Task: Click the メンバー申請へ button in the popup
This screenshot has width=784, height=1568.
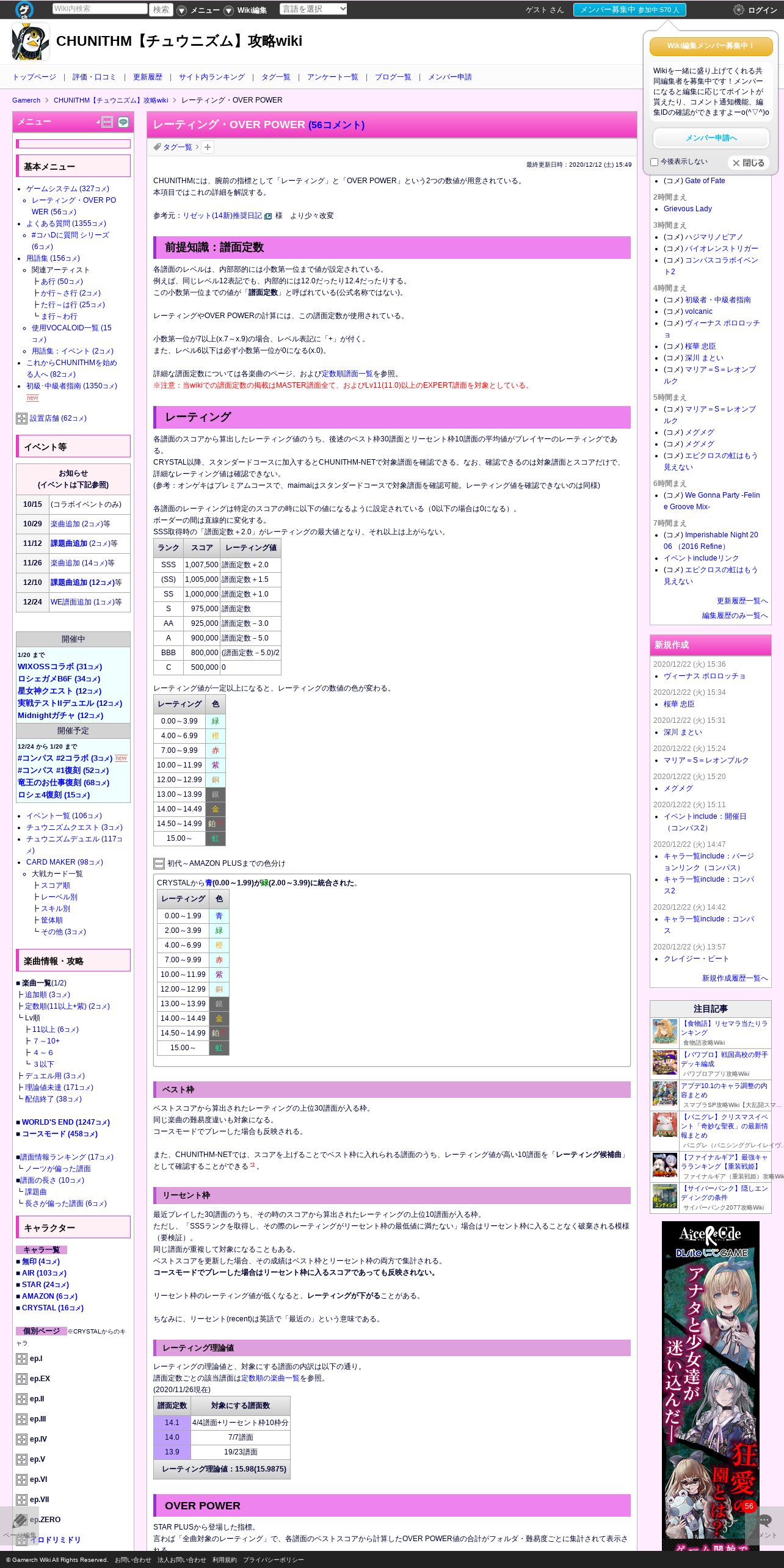Action: click(x=711, y=138)
